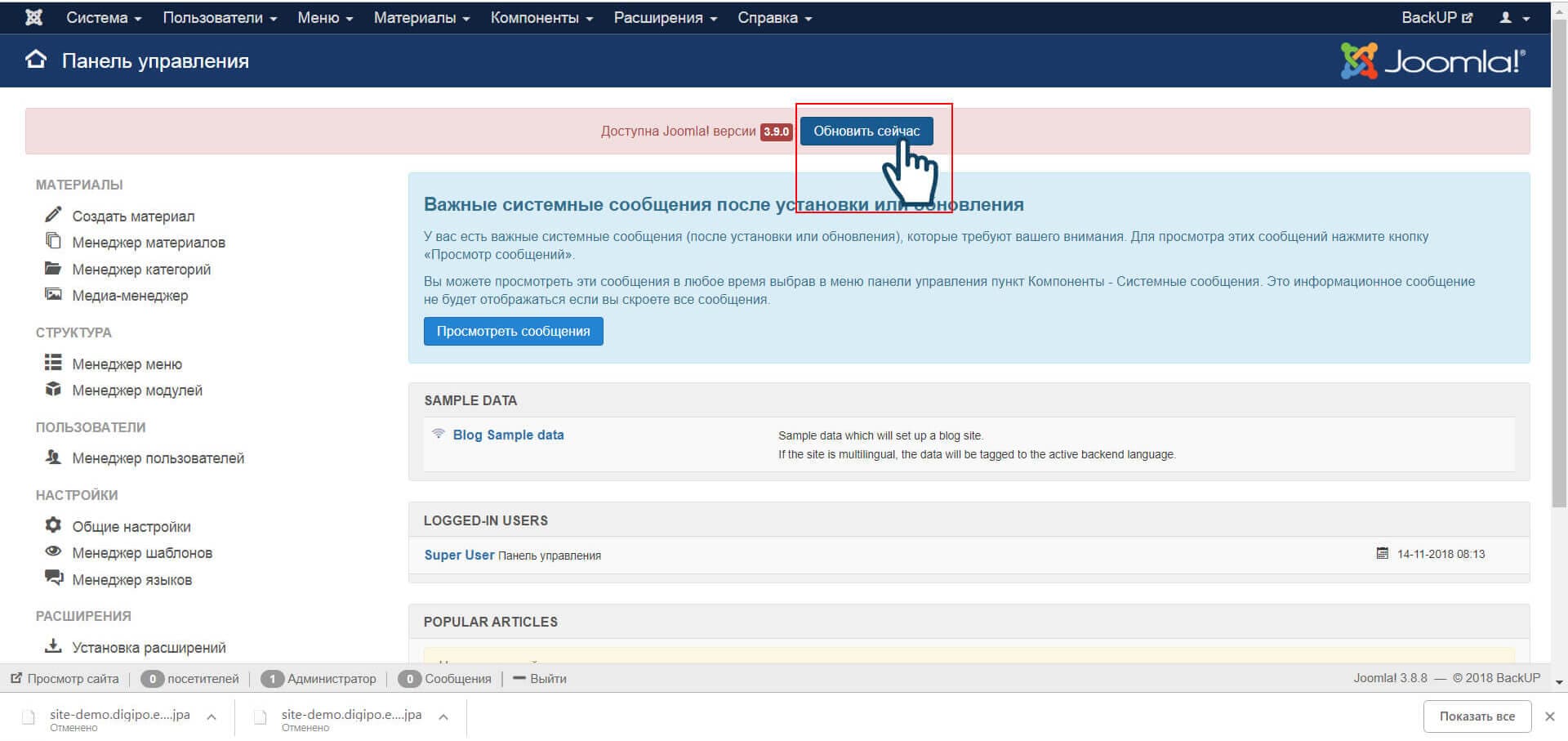
Task: Click the page vertical scrollbar
Action: click(x=1559, y=270)
